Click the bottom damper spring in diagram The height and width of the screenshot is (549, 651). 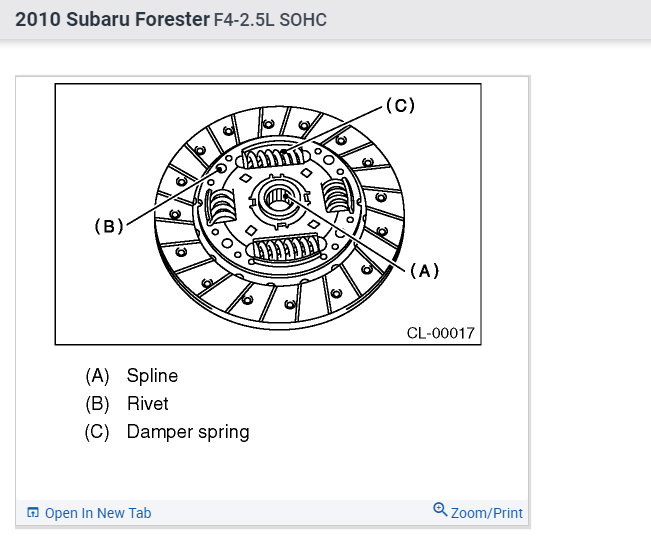coord(286,248)
